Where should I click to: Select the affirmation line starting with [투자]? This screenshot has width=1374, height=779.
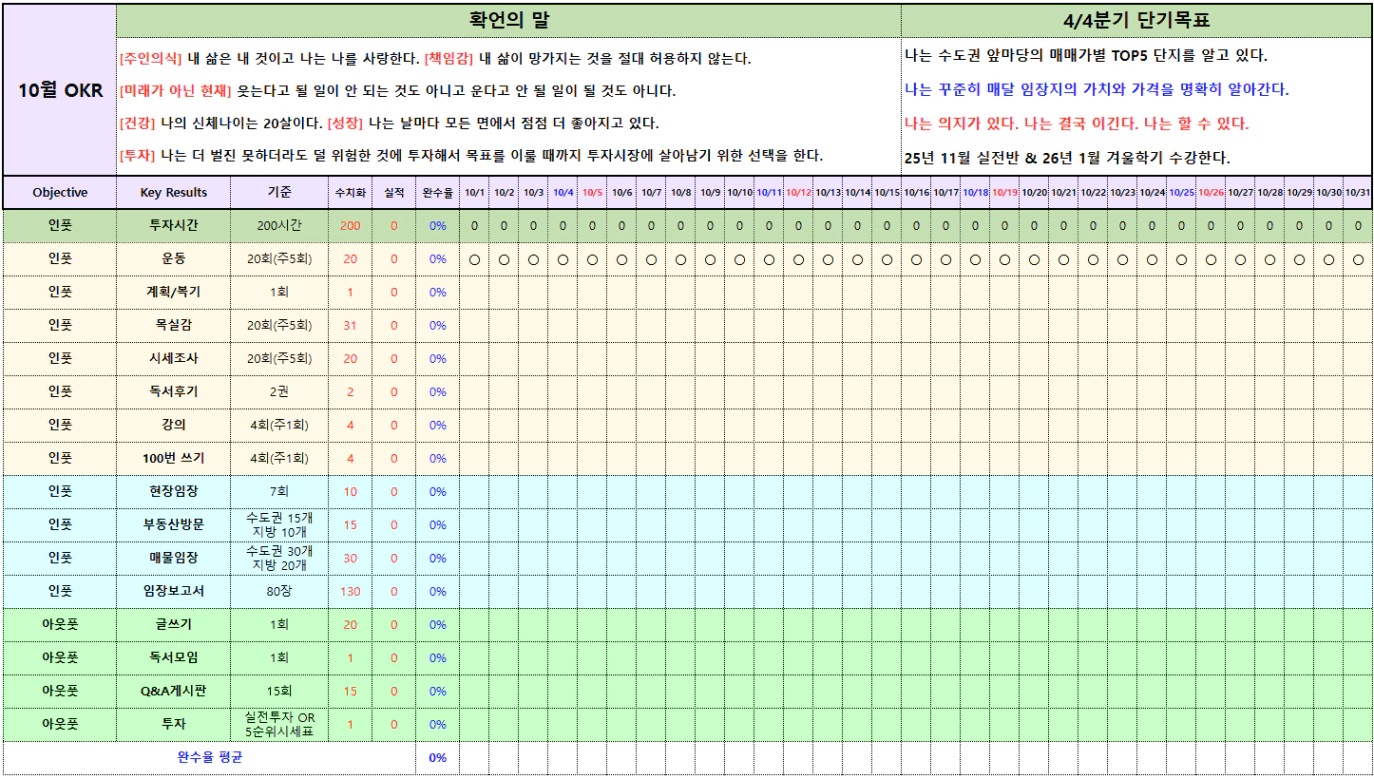pos(471,156)
